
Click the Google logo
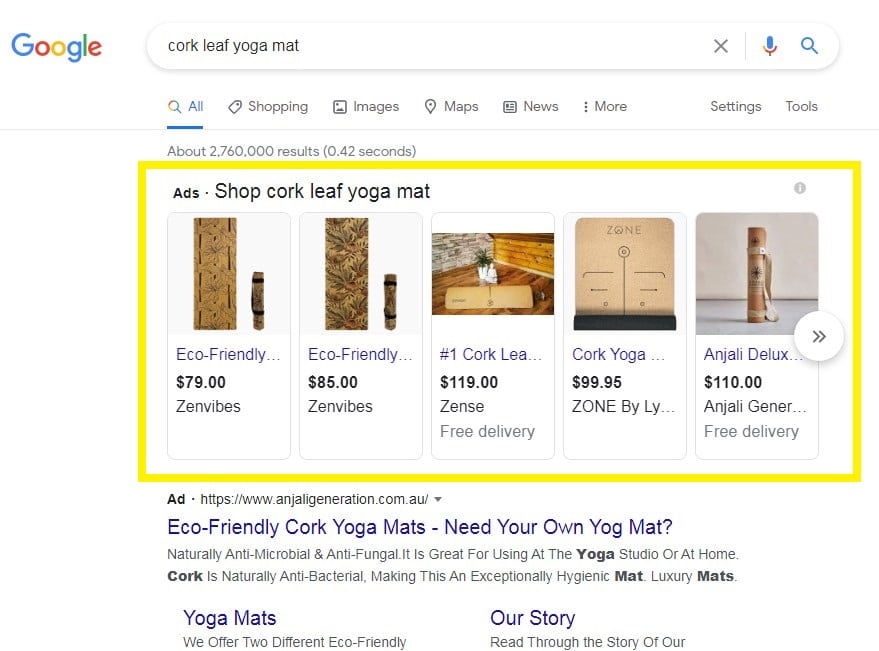pos(56,46)
